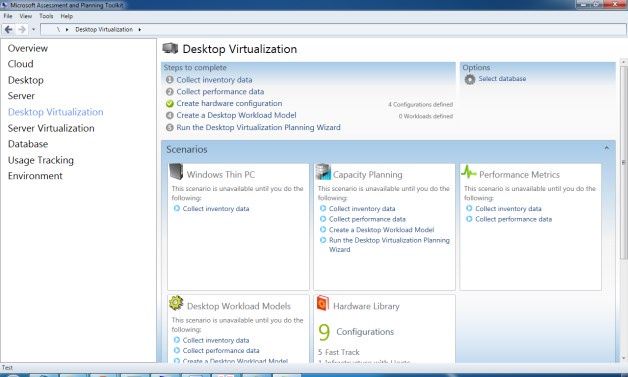Click the Back navigation arrow
Image resolution: width=628 pixels, height=377 pixels.
click(x=8, y=29)
